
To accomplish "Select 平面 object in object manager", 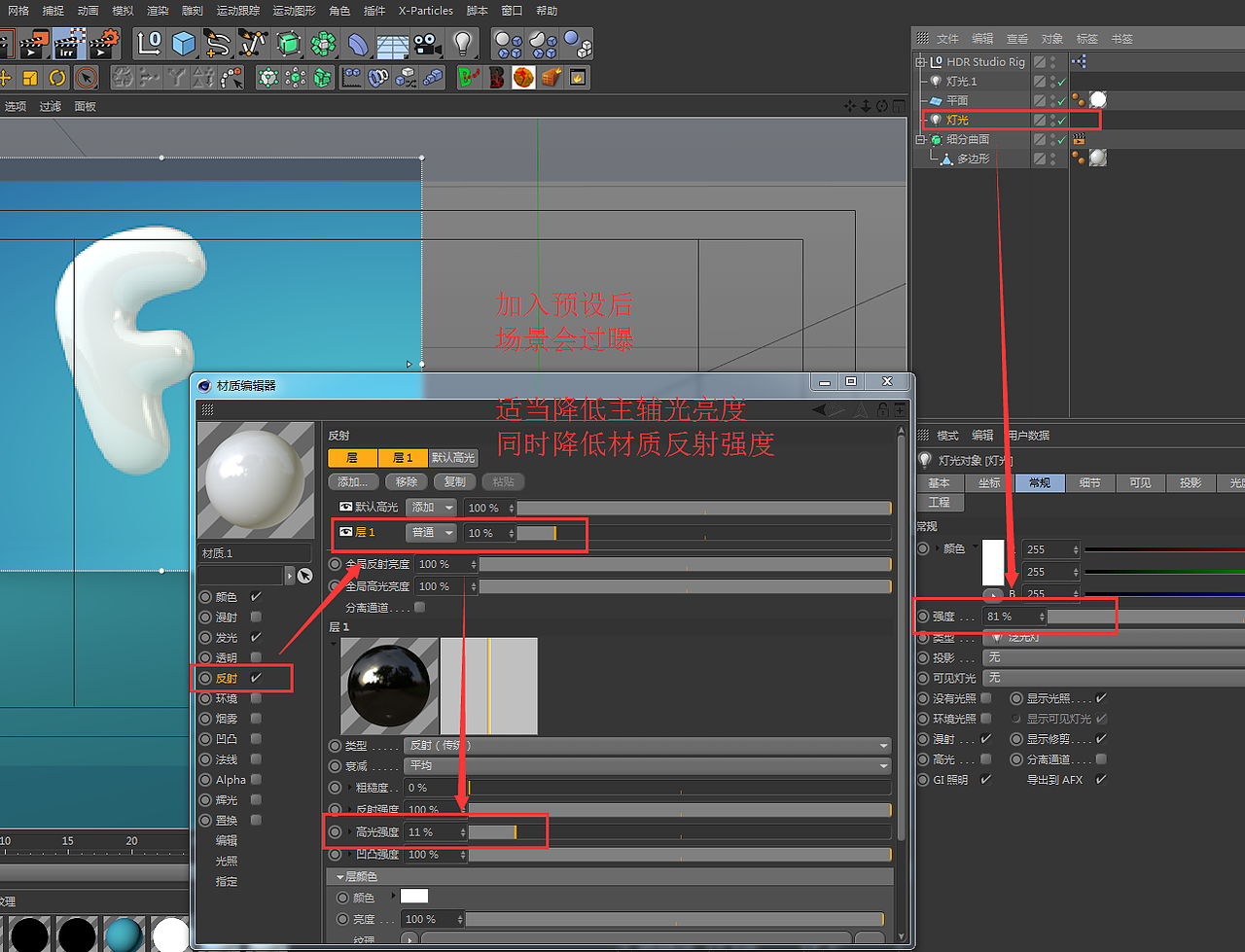I will click(958, 100).
